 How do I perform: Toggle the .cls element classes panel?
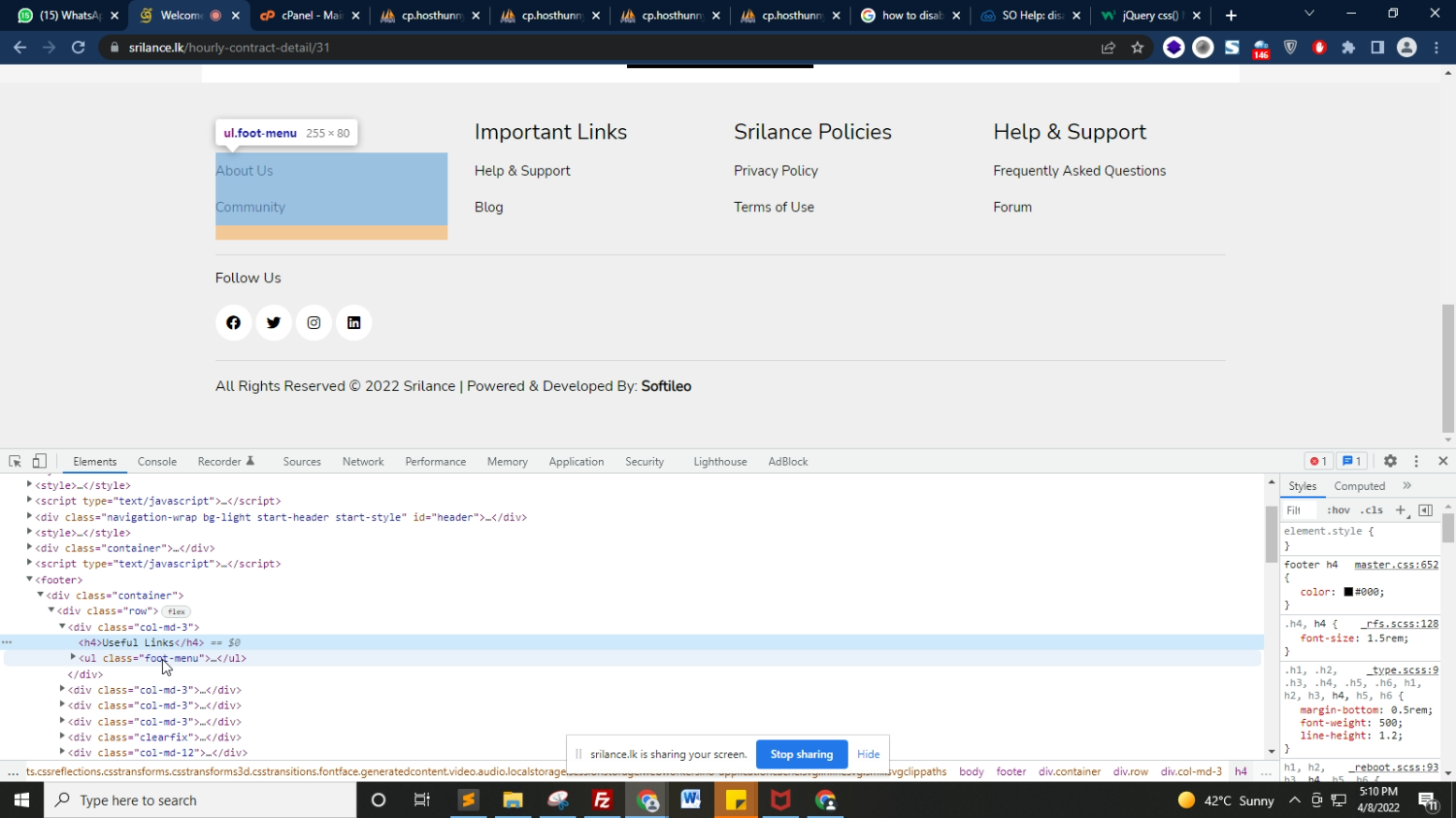tap(1372, 510)
